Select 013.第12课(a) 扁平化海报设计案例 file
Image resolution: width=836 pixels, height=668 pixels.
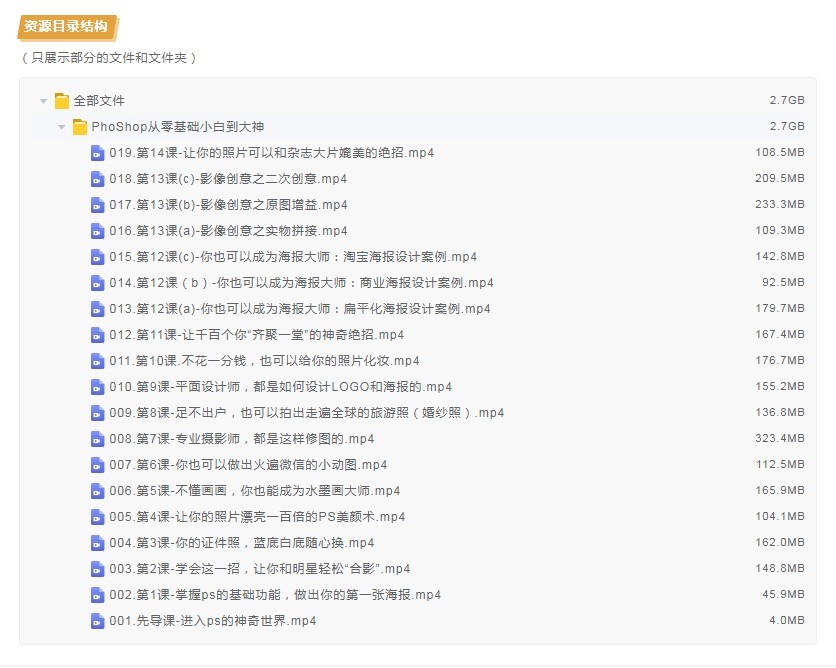tap(300, 309)
